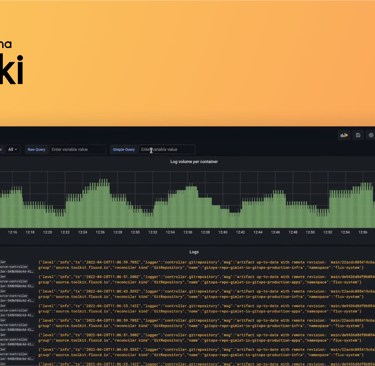Click the 12:40 time axis label
This screenshot has height=366, width=375.
[x=223, y=232]
